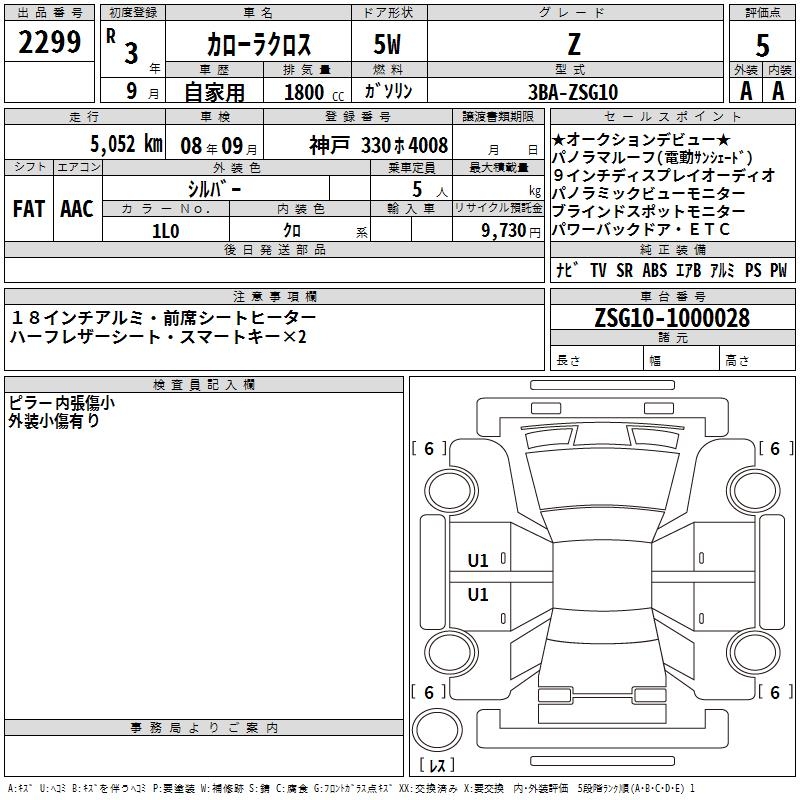800x800 pixels.
Task: Click fuel type ガソリン
Action: (x=388, y=91)
